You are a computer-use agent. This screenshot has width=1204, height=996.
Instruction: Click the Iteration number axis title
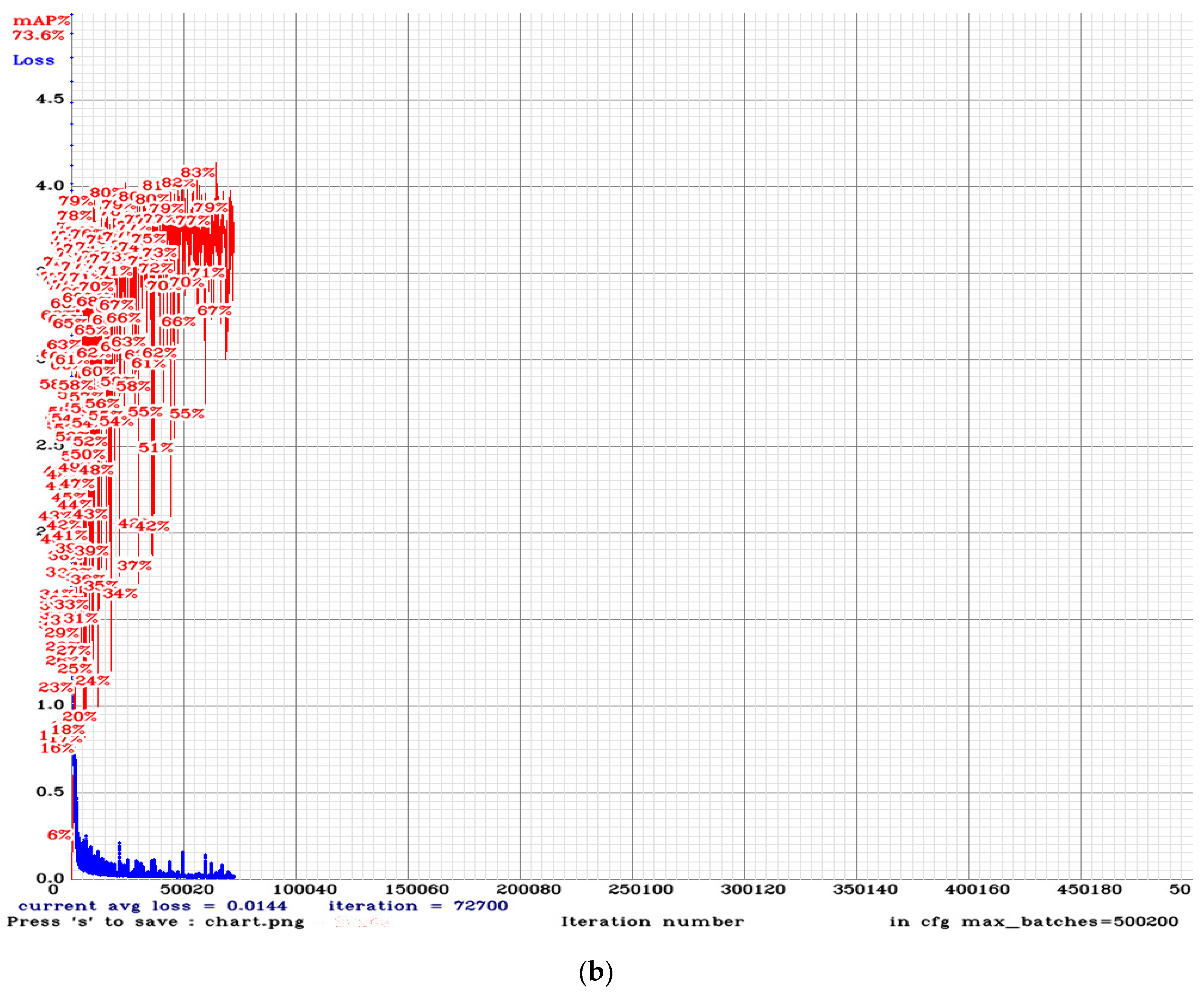[652, 922]
